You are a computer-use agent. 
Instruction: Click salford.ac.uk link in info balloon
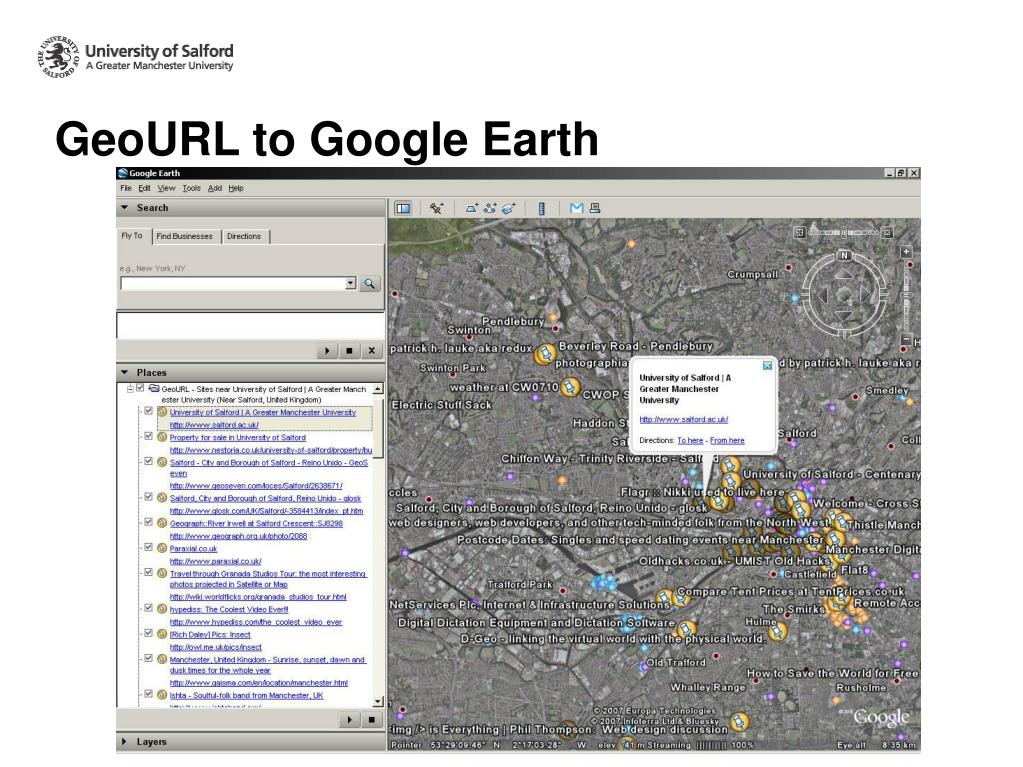pyautogui.click(x=684, y=419)
